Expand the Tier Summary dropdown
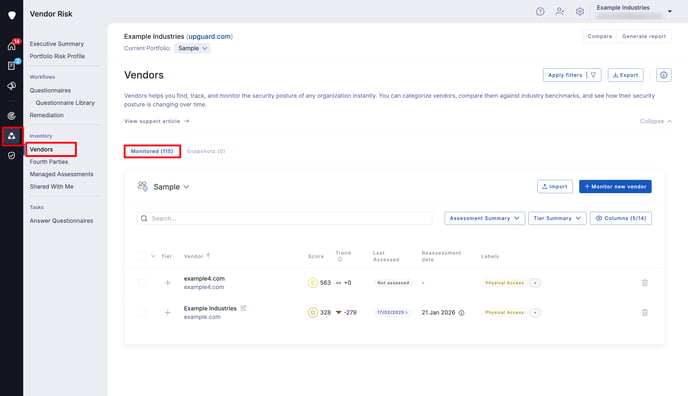 pyautogui.click(x=557, y=218)
